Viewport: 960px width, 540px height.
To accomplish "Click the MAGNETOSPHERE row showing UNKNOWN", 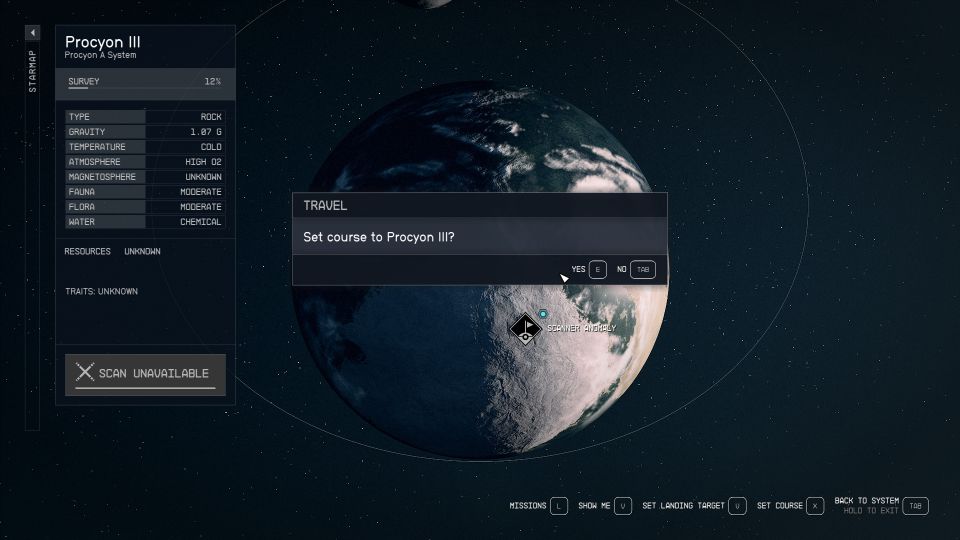I will pyautogui.click(x=145, y=177).
